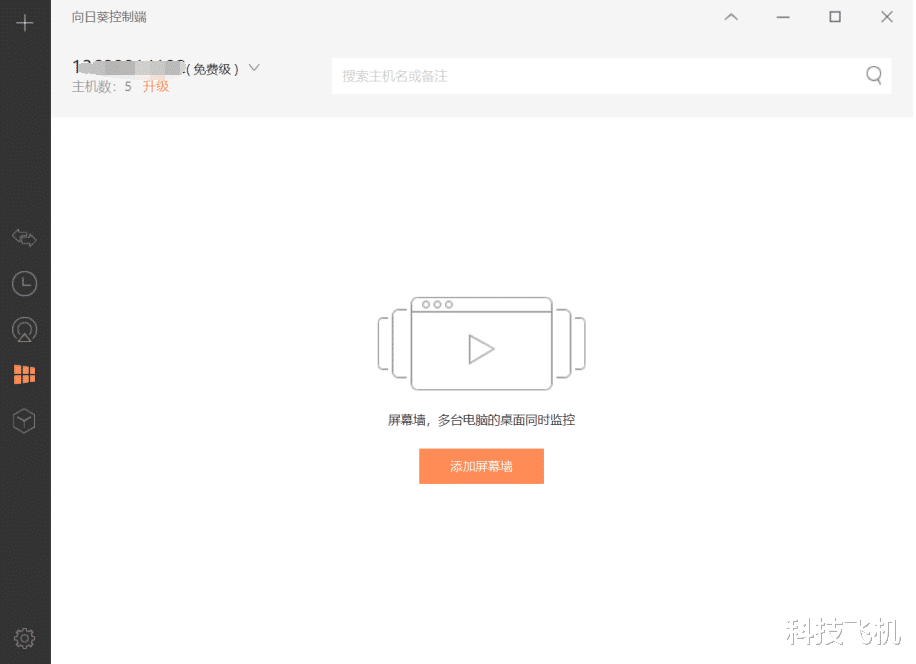
Task: Select the remote control by code icon
Action: [x=24, y=328]
